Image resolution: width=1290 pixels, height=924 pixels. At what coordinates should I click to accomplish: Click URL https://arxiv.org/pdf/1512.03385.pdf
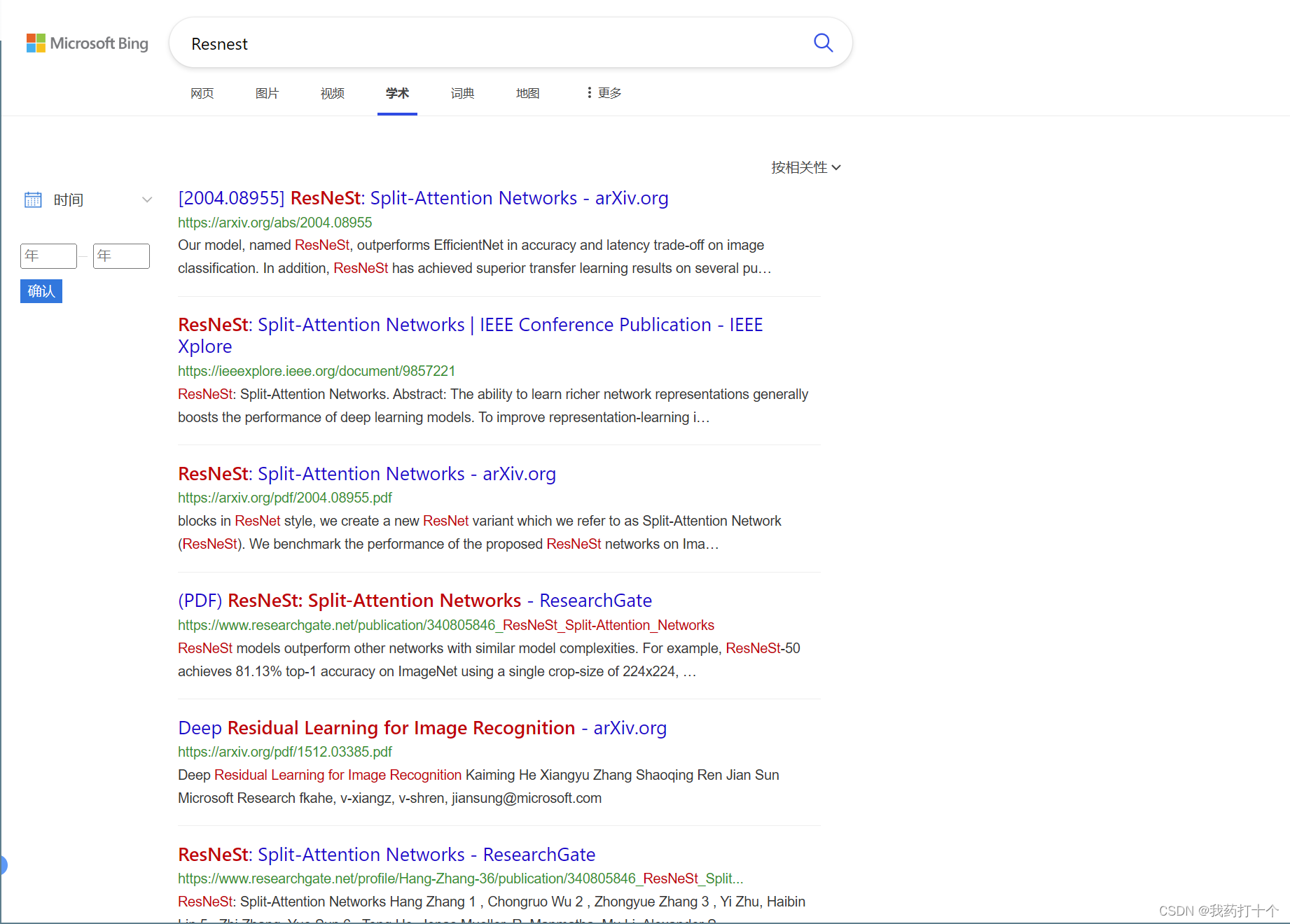point(285,752)
